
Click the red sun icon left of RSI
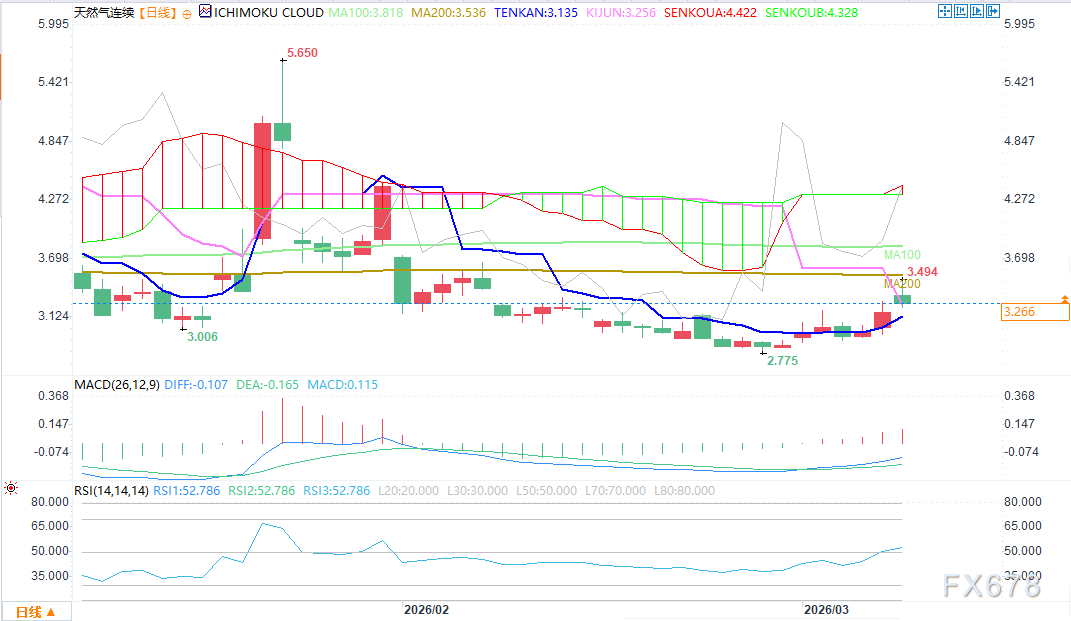pyautogui.click(x=11, y=489)
